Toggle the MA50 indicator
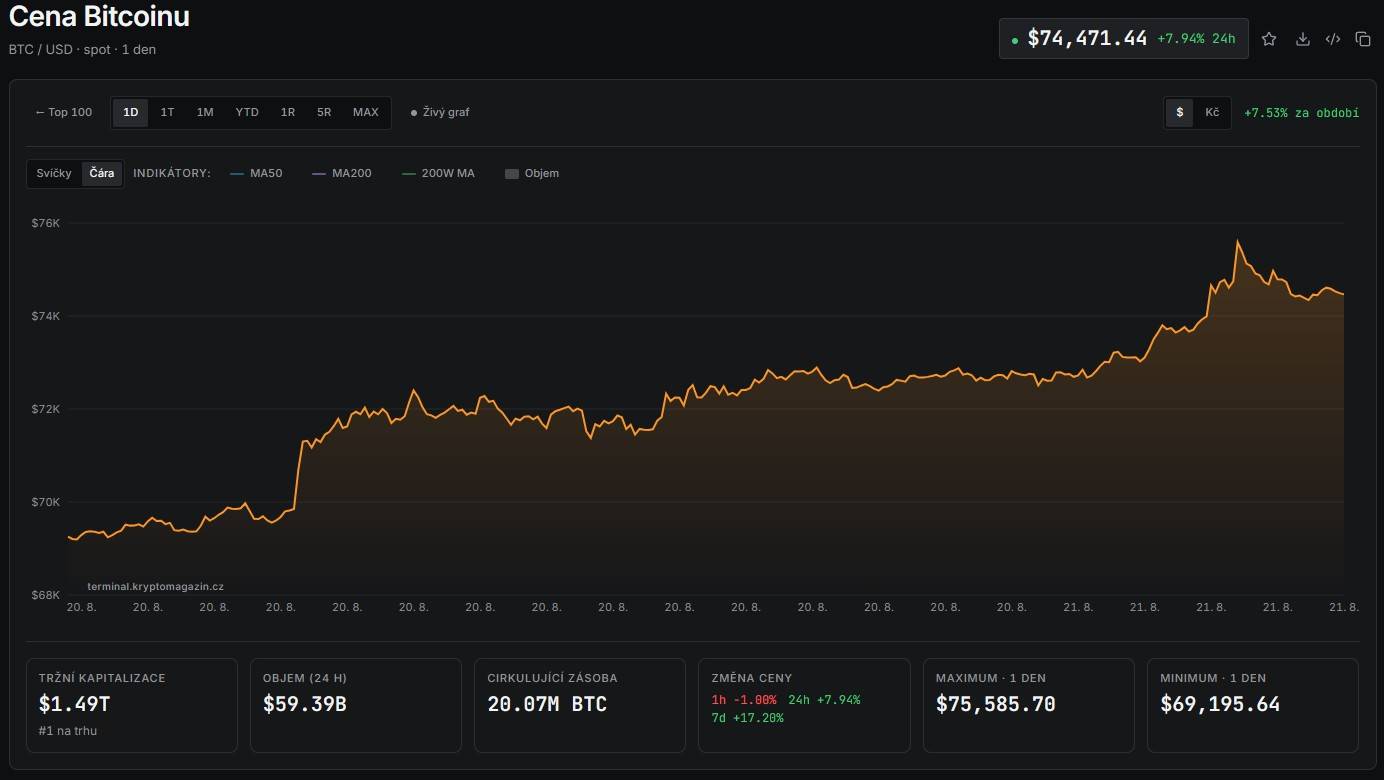Viewport: 1384px width, 780px height. (x=256, y=173)
